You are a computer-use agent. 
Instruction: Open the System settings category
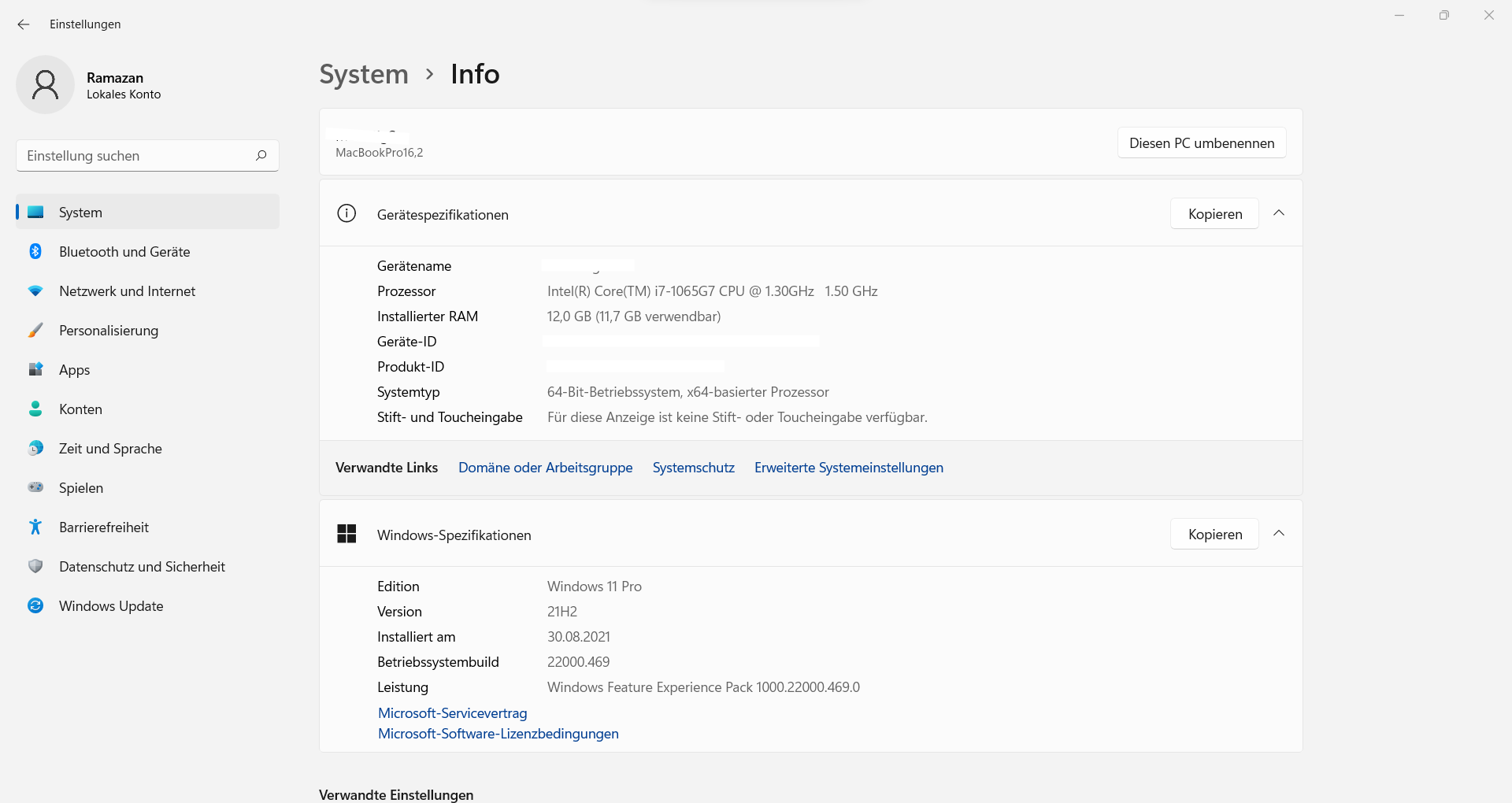148,212
